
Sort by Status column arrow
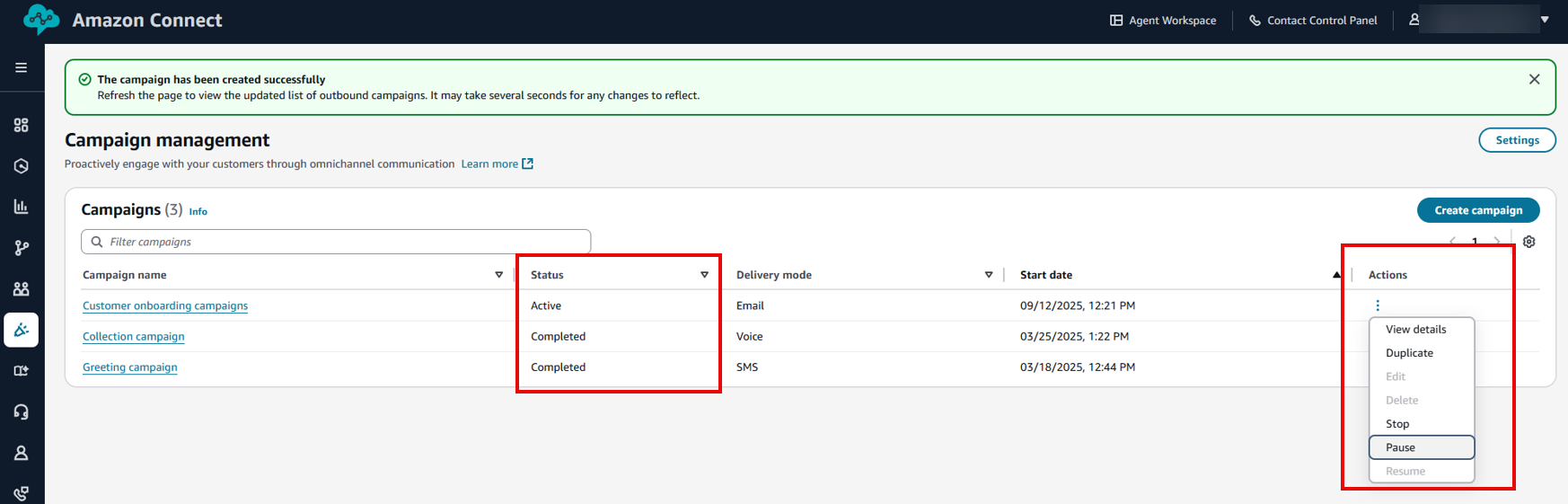click(x=704, y=275)
